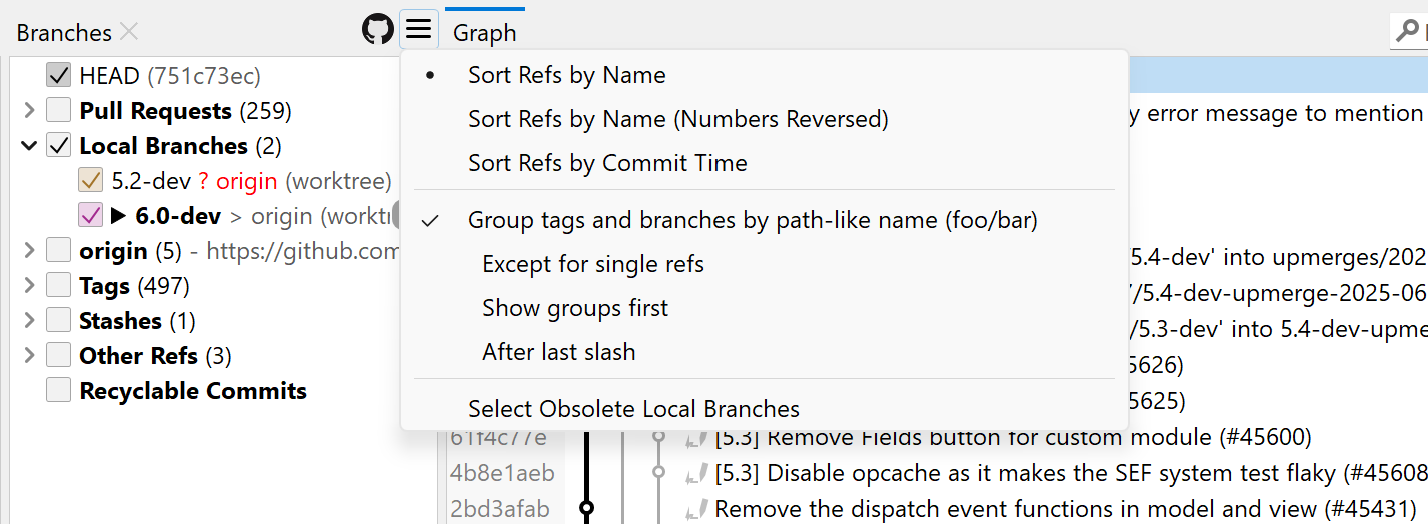This screenshot has width=1428, height=524.
Task: Toggle the HEAD checkbox
Action: (x=58, y=75)
